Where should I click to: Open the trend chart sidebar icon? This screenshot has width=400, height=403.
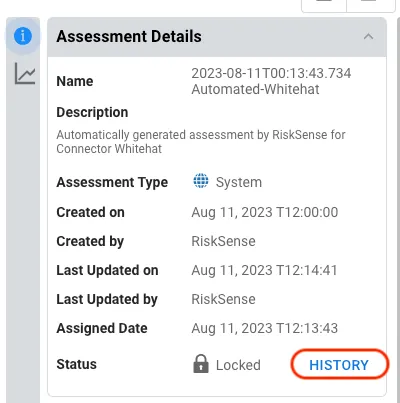[x=25, y=74]
